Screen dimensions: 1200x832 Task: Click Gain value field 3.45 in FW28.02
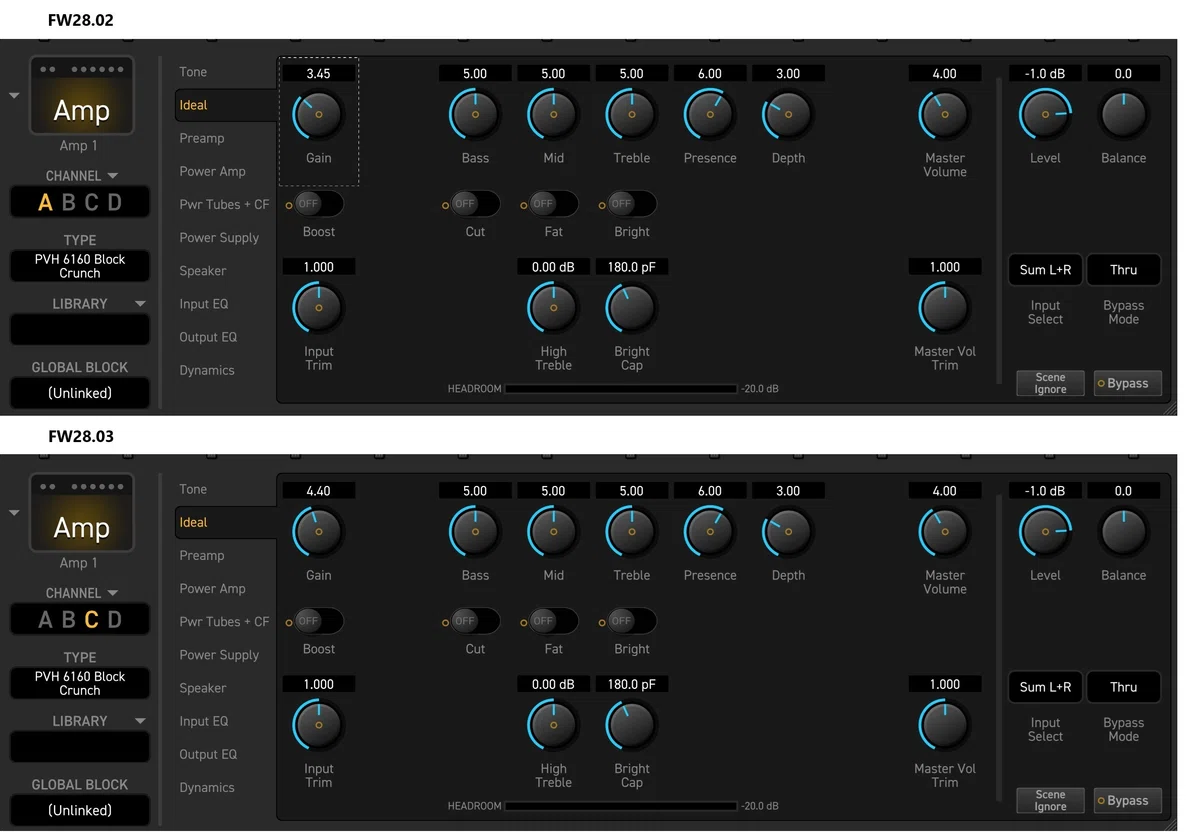click(318, 74)
